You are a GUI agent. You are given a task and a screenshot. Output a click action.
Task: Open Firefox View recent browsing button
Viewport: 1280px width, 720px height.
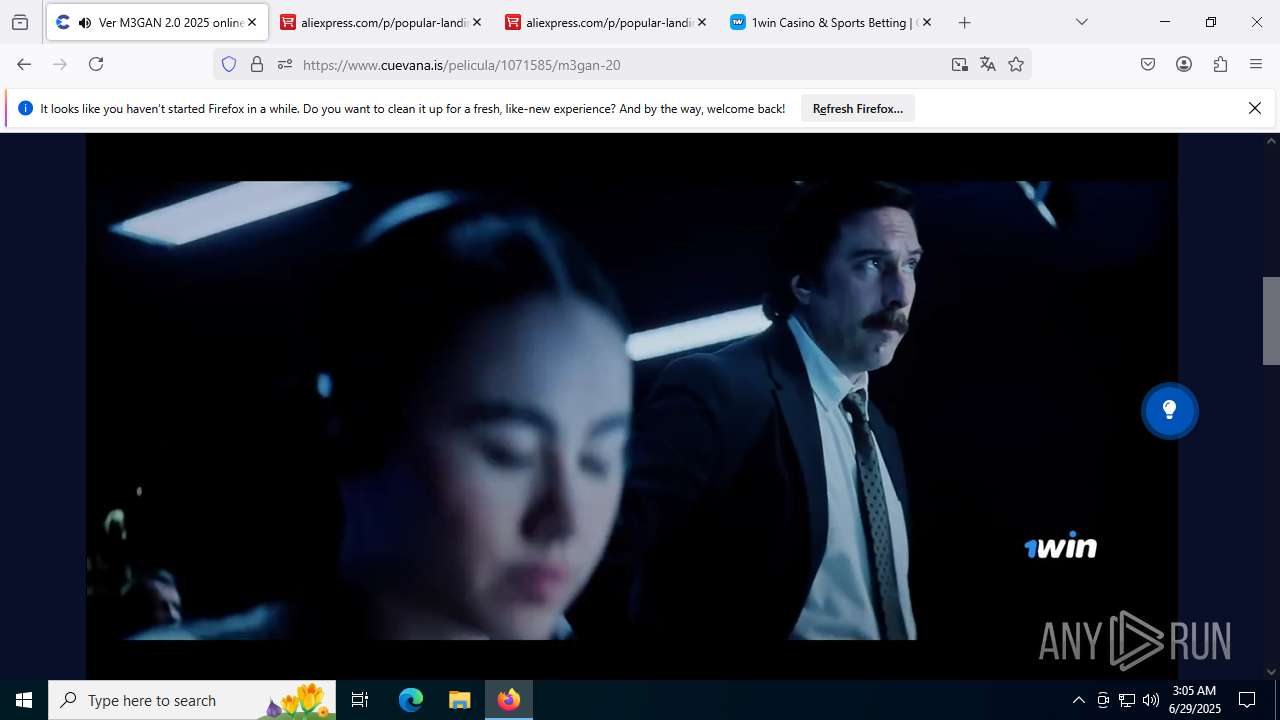tap(20, 22)
